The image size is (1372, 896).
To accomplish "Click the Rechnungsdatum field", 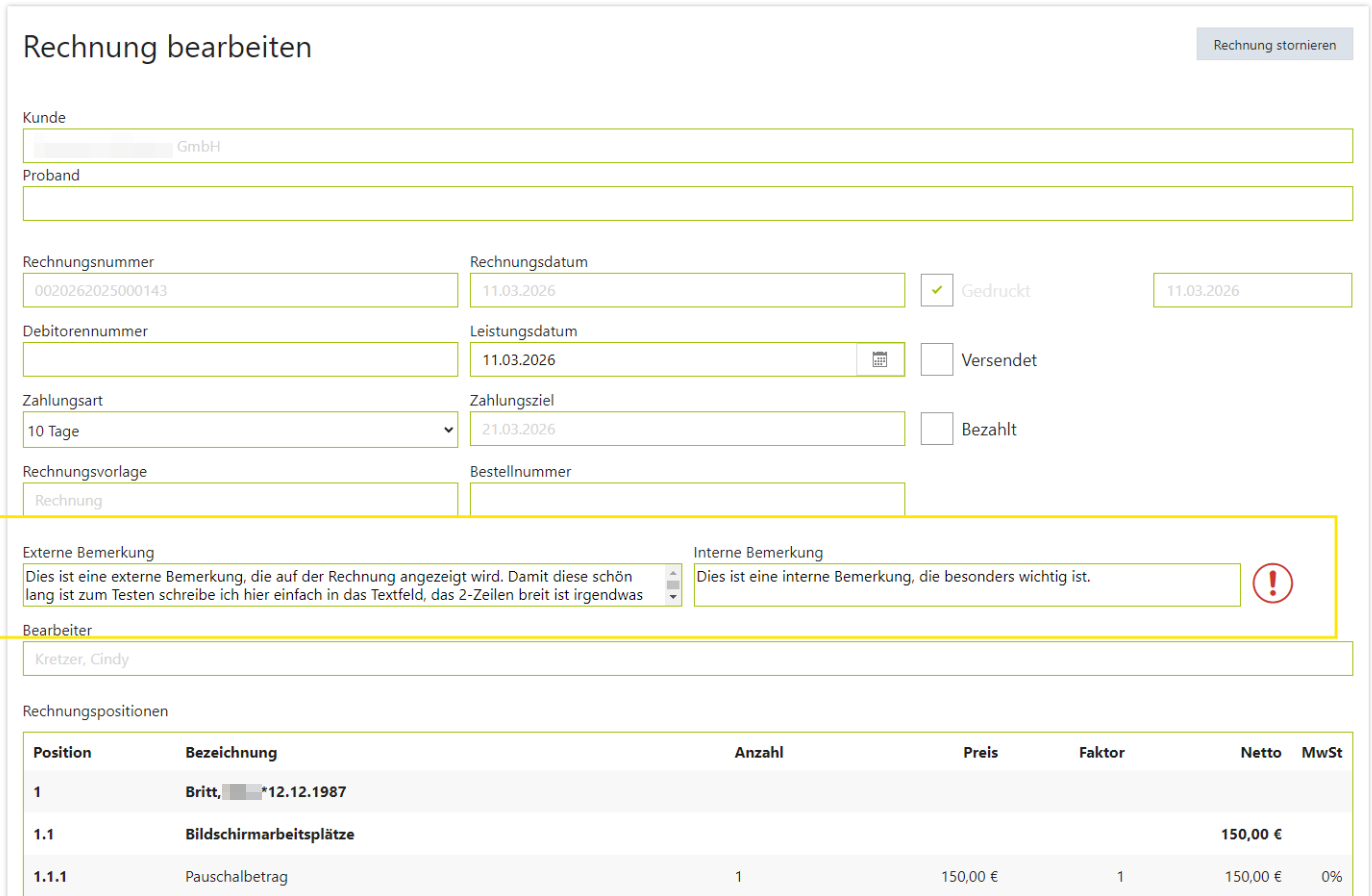I will (x=687, y=290).
